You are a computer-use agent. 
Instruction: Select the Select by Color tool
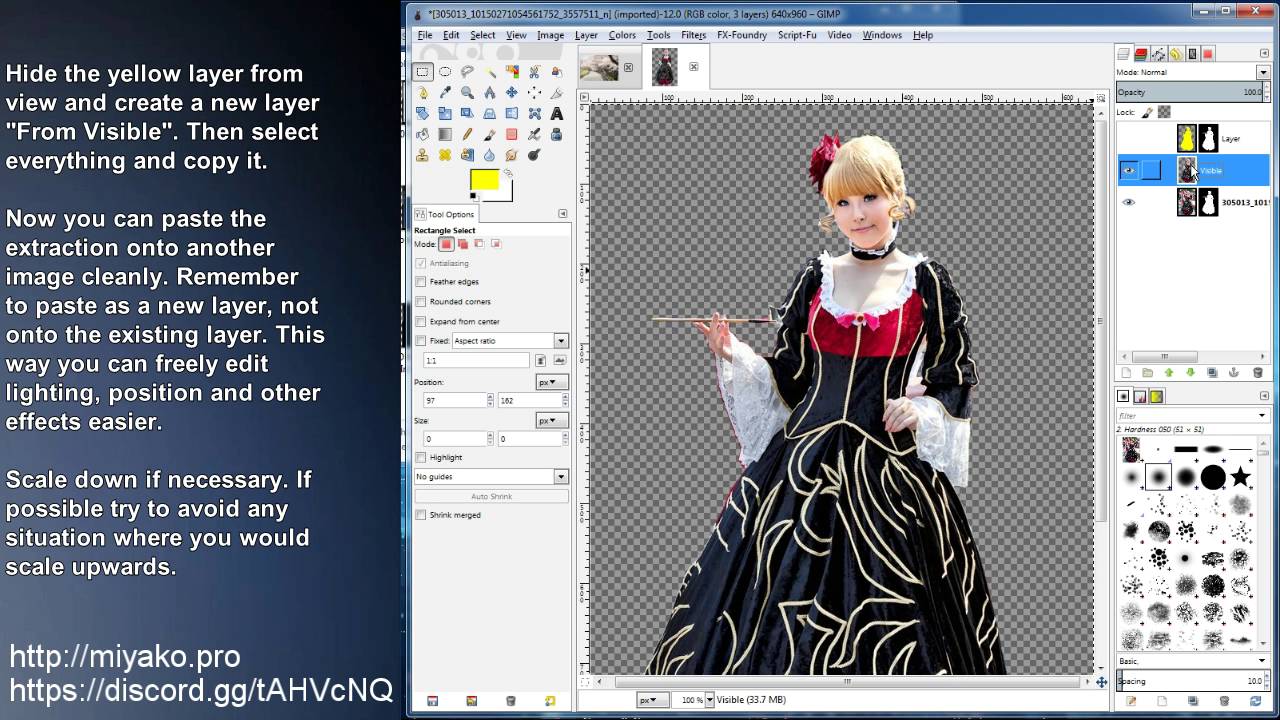point(512,71)
